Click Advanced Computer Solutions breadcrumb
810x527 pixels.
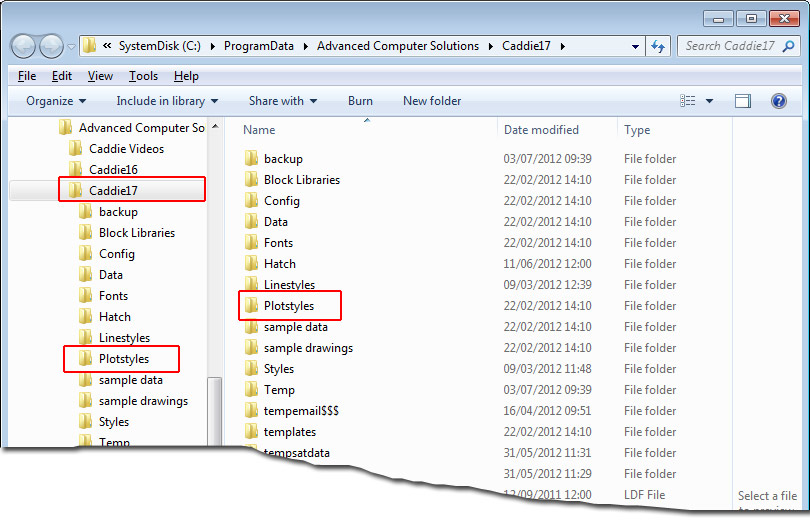[398, 46]
